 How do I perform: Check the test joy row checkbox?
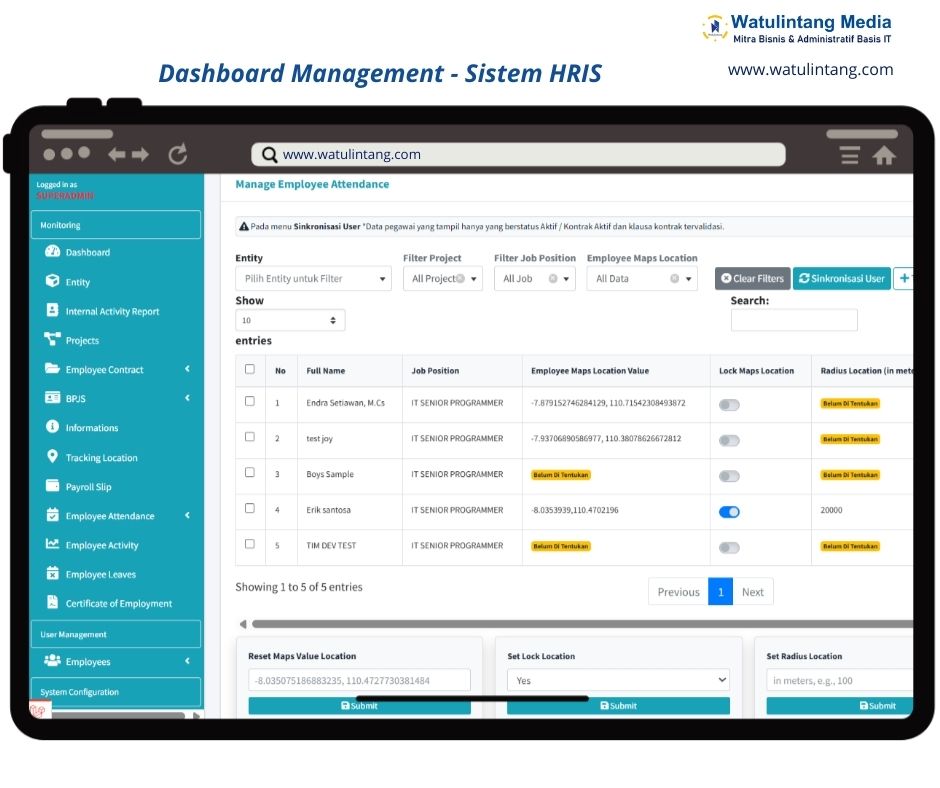[x=250, y=437]
